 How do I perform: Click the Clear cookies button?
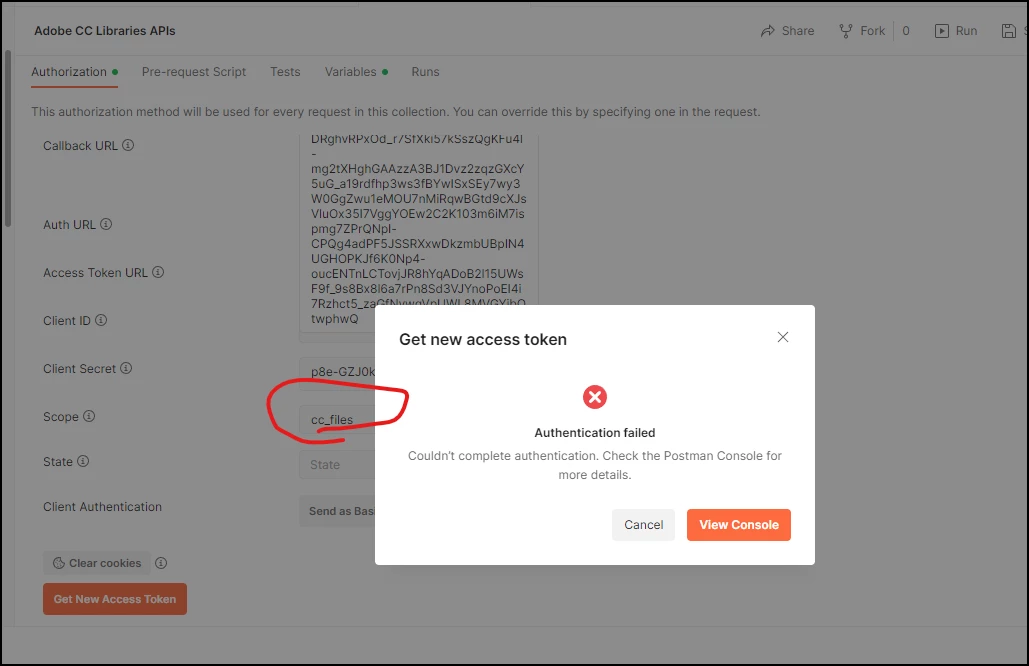[x=96, y=563]
